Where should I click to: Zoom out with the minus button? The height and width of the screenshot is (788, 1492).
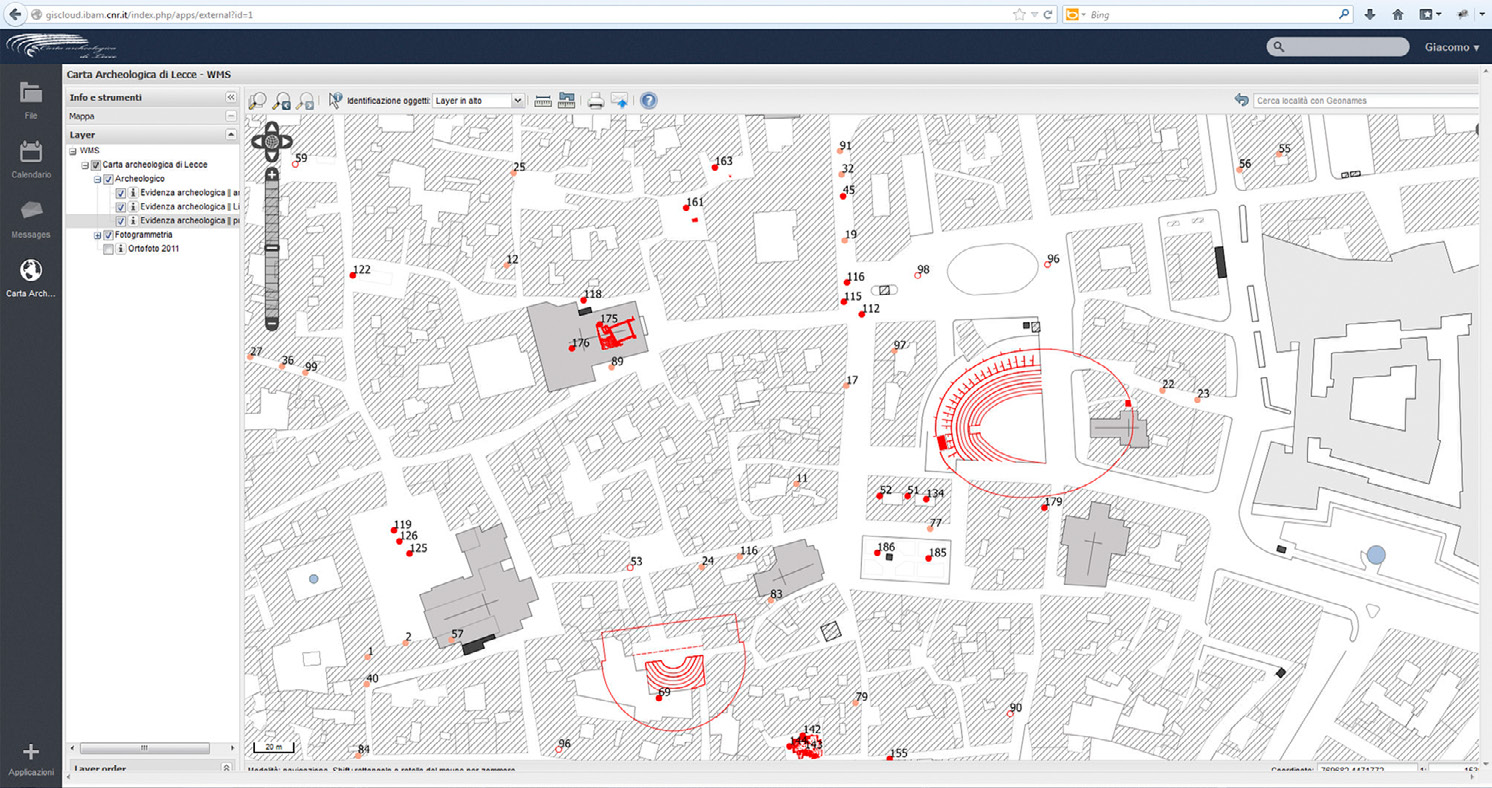tap(271, 324)
